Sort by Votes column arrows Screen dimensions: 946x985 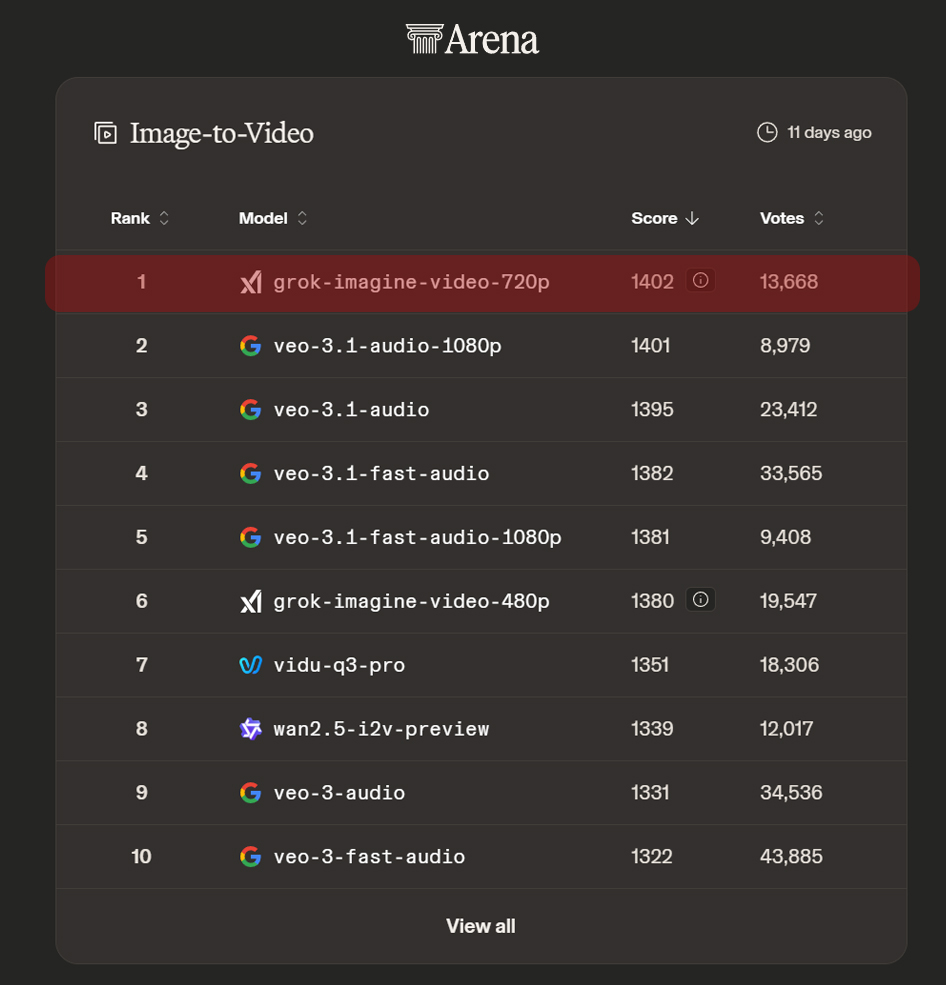click(x=819, y=218)
